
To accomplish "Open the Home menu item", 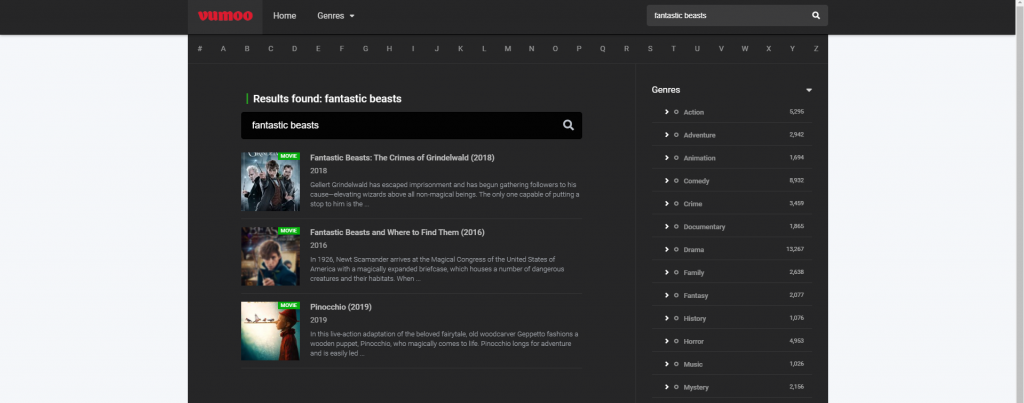I will [285, 16].
